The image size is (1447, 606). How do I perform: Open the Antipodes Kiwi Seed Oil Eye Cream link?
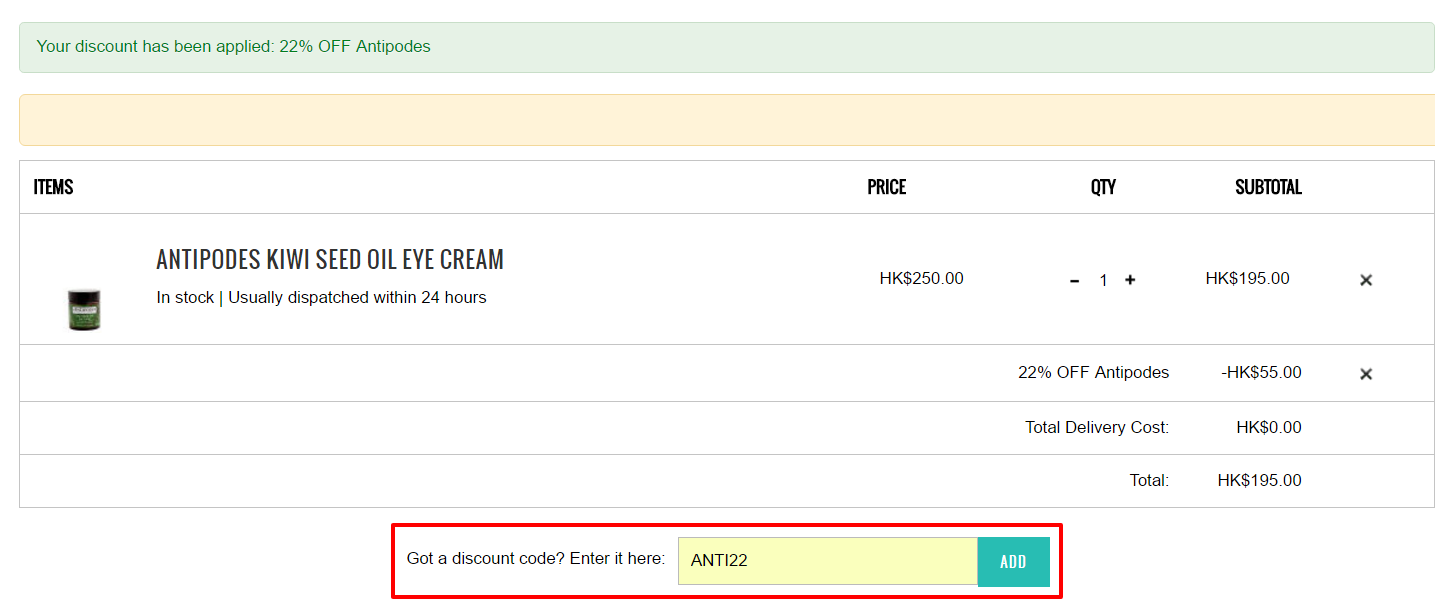pyautogui.click(x=330, y=260)
